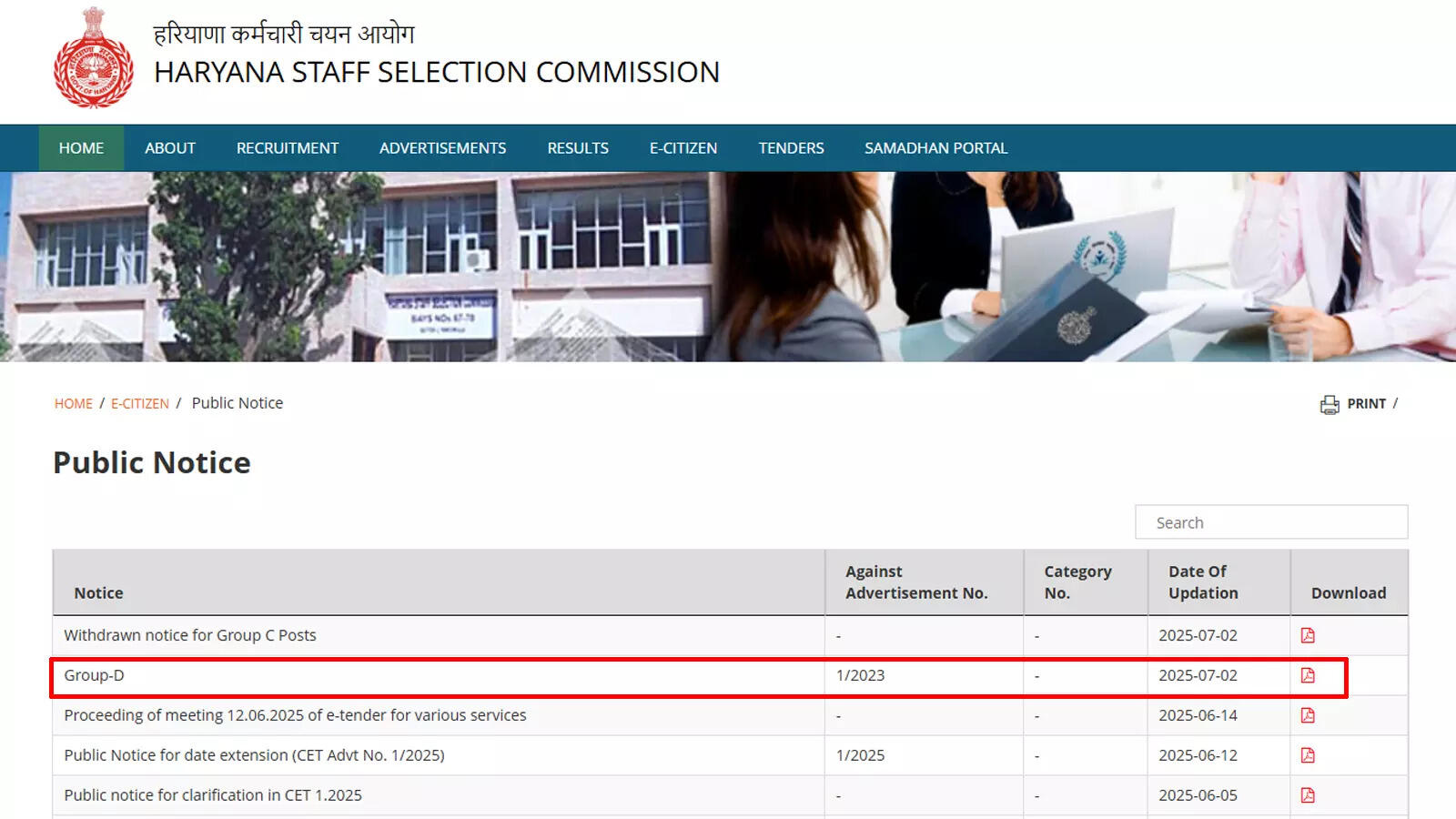This screenshot has height=819, width=1456.
Task: Download PDF for Withdrawn notice Group C Posts
Action: pyautogui.click(x=1308, y=635)
